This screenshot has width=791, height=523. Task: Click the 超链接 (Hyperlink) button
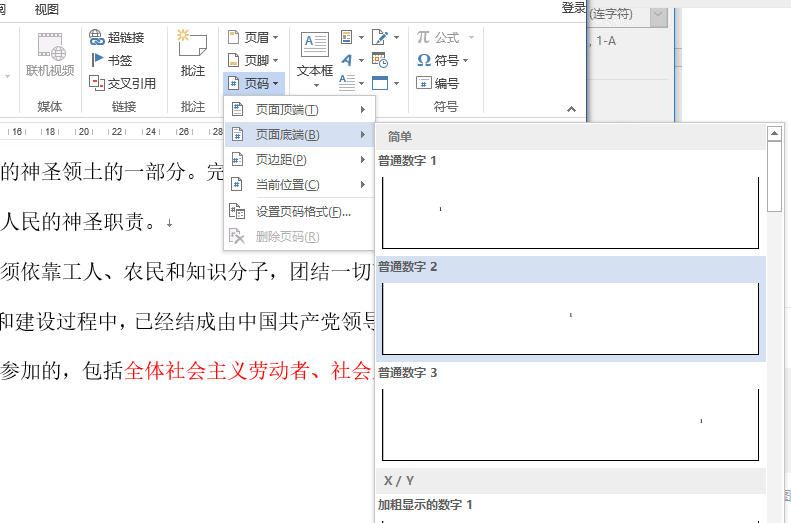(x=116, y=37)
